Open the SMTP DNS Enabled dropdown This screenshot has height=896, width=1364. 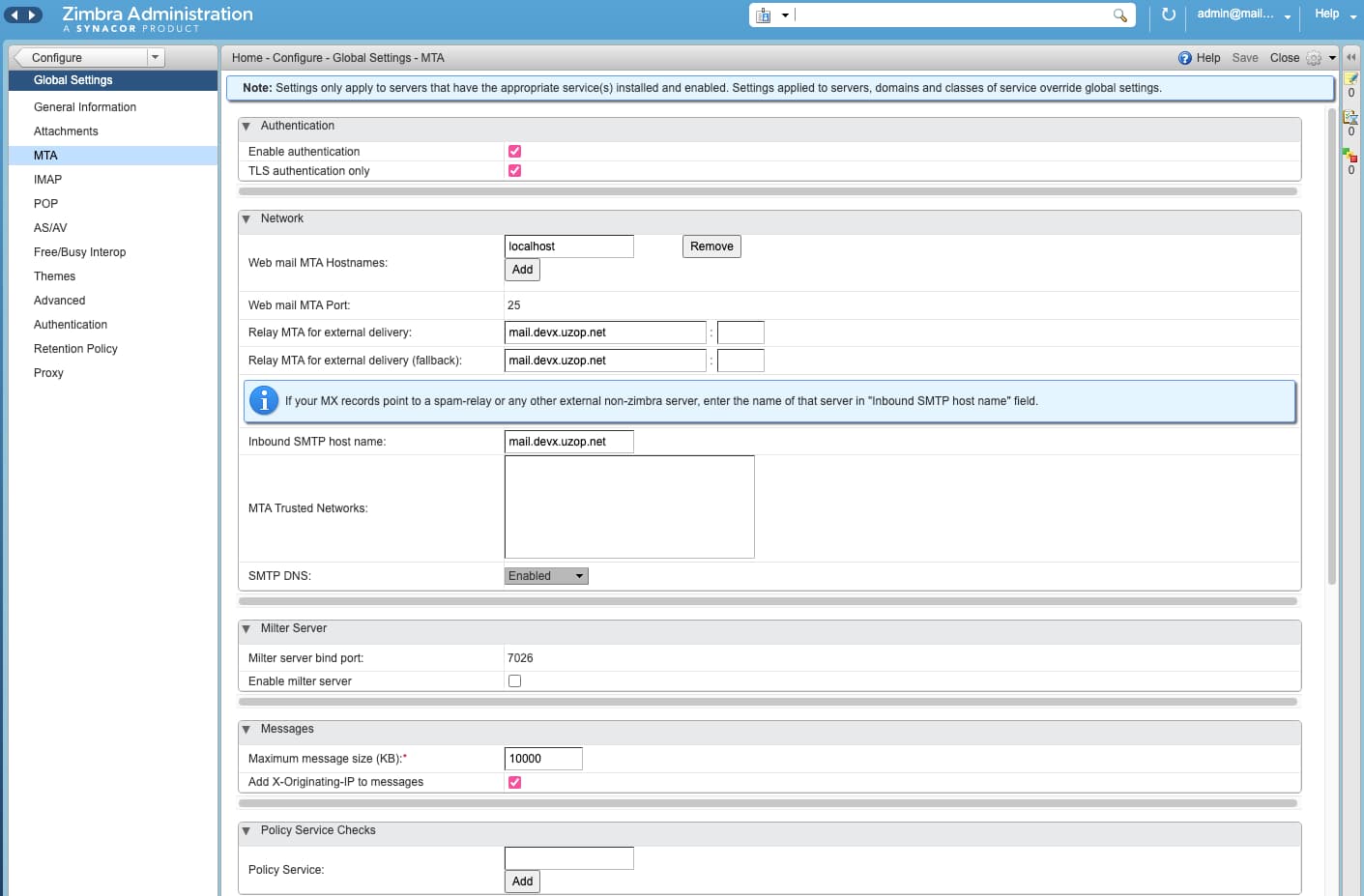546,576
